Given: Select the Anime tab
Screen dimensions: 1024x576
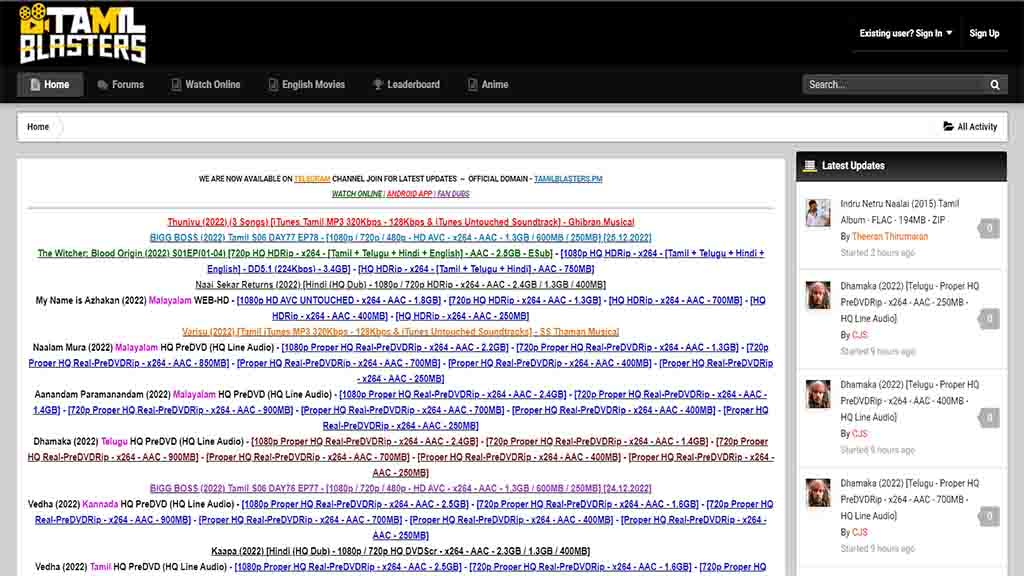Looking at the screenshot, I should [488, 85].
